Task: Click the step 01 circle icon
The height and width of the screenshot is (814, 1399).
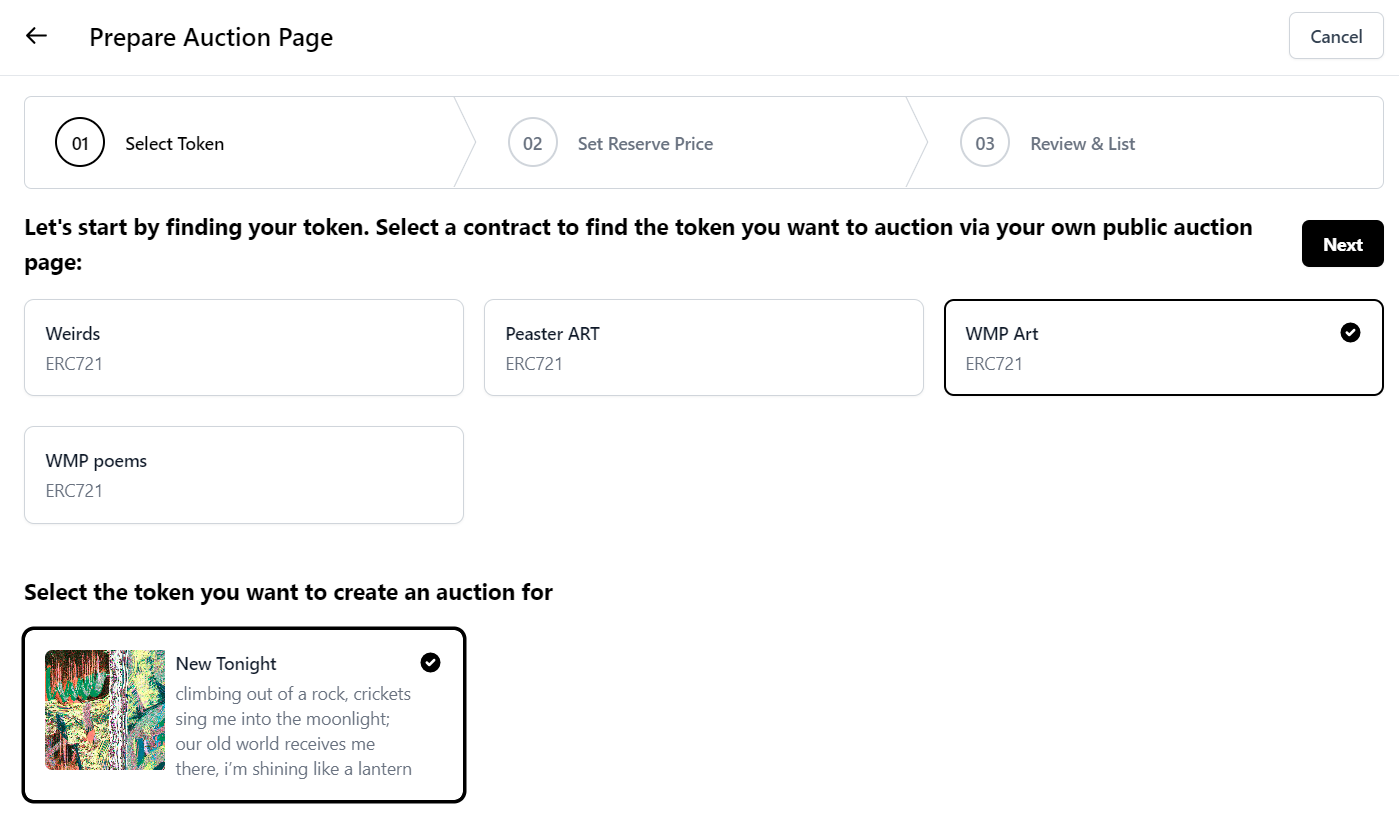Action: click(x=80, y=143)
